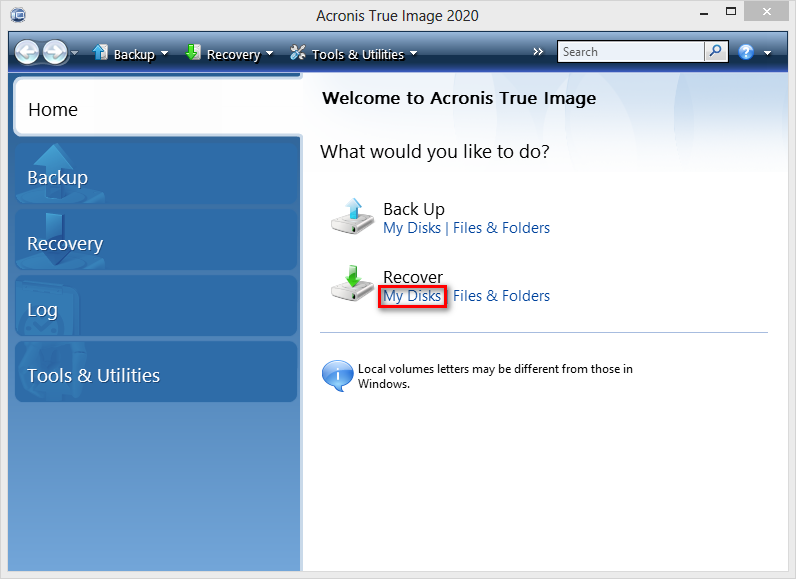Click My Disks link under Recover
The width and height of the screenshot is (796, 579).
pos(412,296)
